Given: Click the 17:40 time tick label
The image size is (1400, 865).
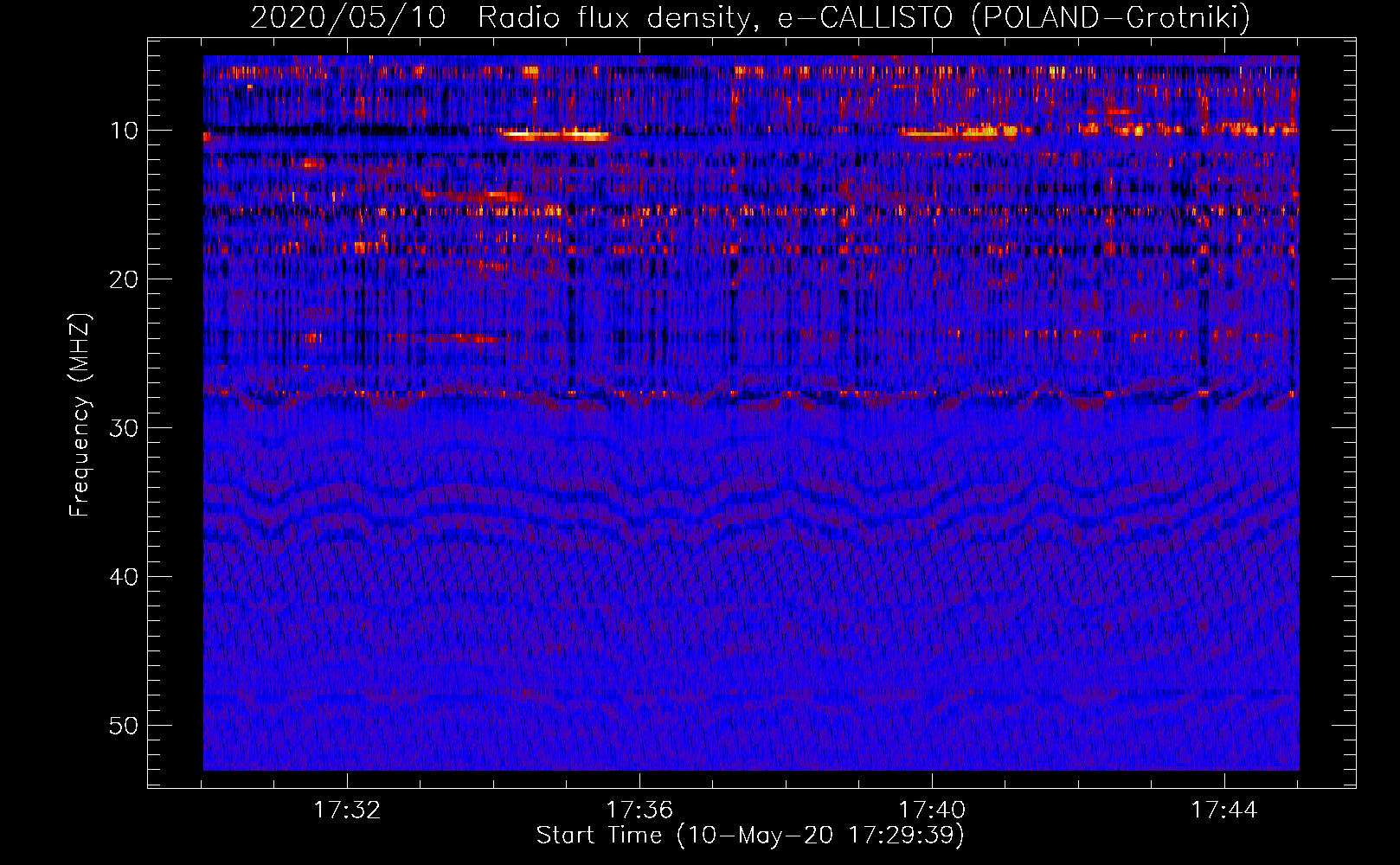Looking at the screenshot, I should click(932, 811).
